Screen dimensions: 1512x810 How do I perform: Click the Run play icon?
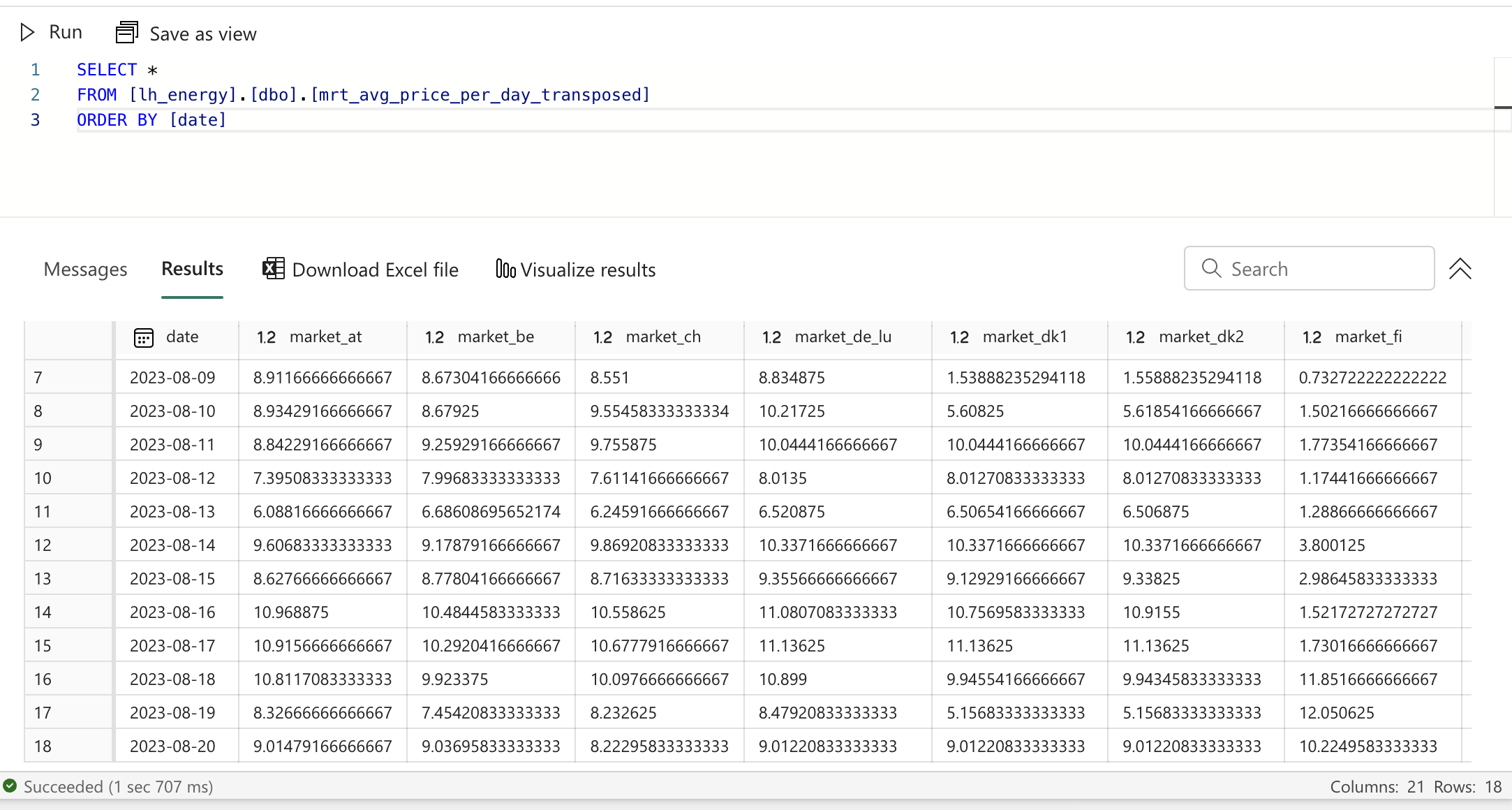tap(27, 31)
